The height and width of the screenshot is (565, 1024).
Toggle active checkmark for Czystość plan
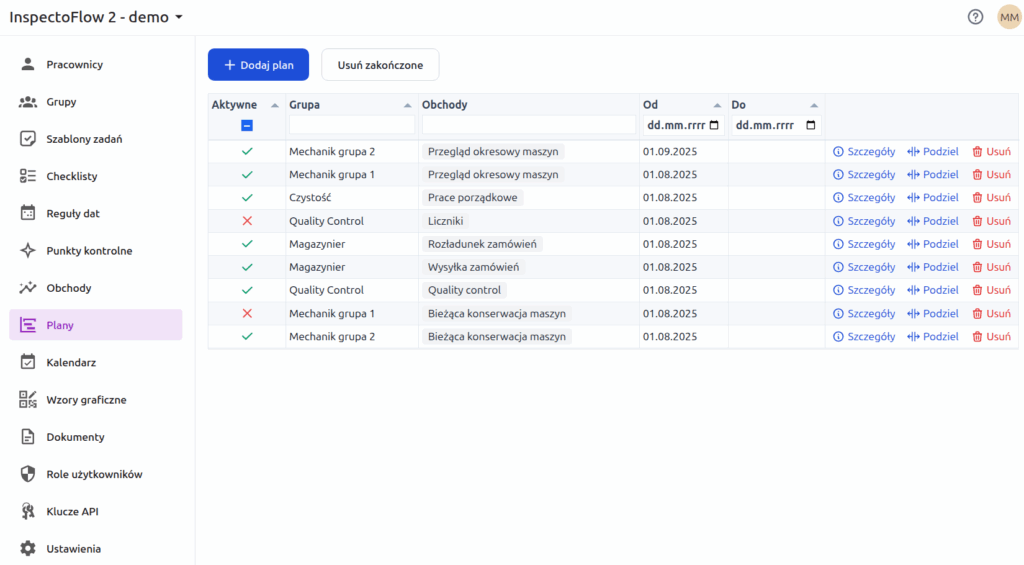click(x=247, y=198)
